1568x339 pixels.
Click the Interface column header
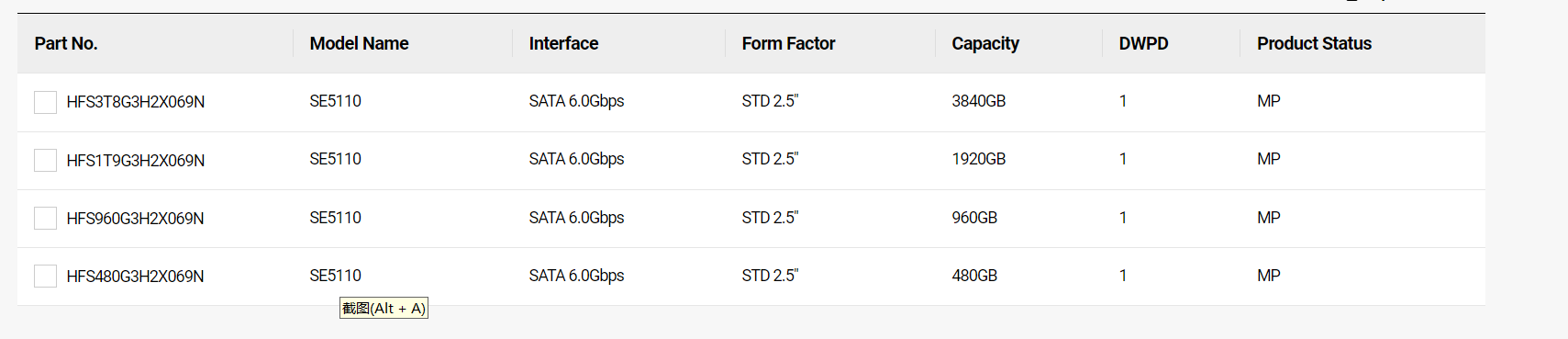(x=563, y=43)
